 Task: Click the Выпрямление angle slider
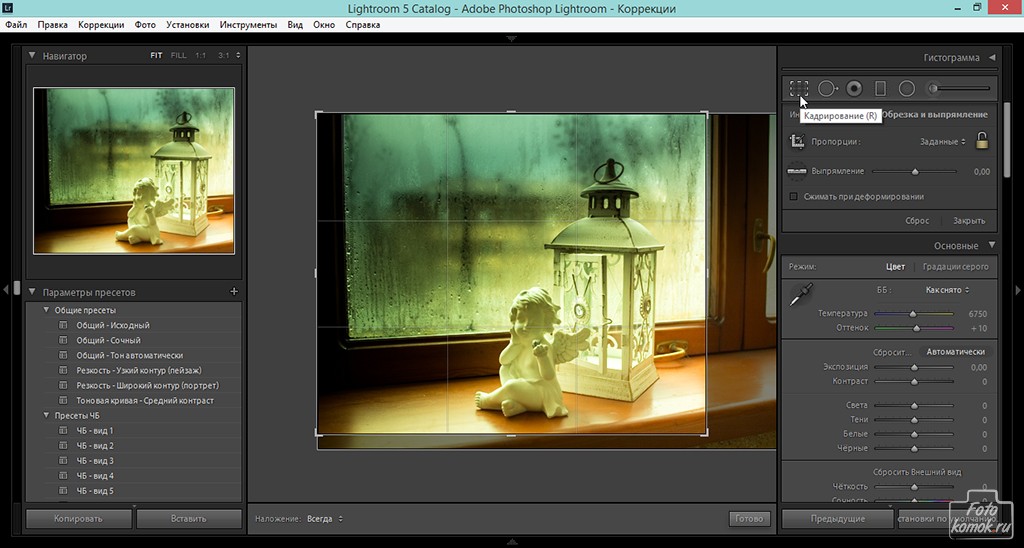tap(914, 172)
